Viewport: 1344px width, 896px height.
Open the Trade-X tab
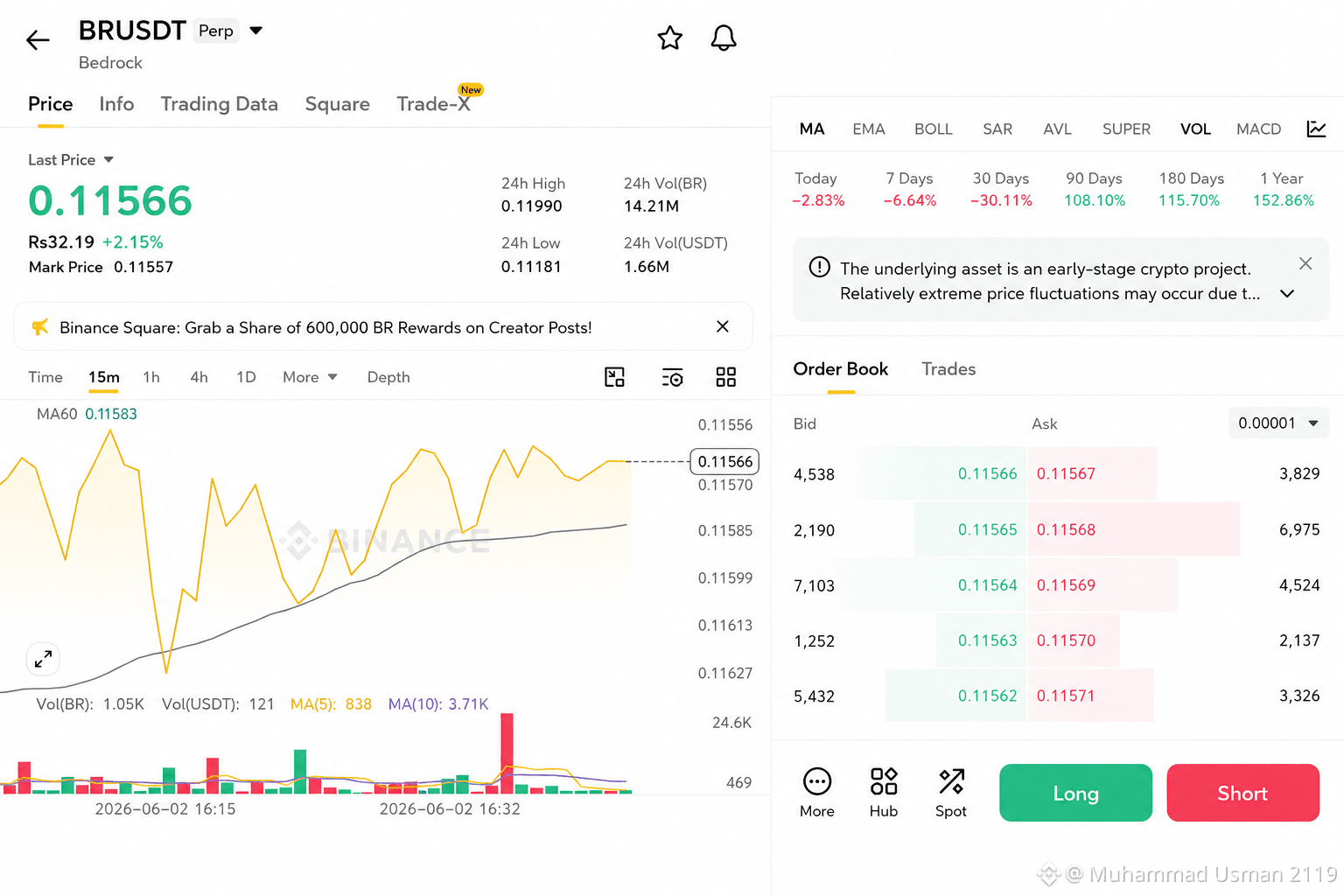434,104
